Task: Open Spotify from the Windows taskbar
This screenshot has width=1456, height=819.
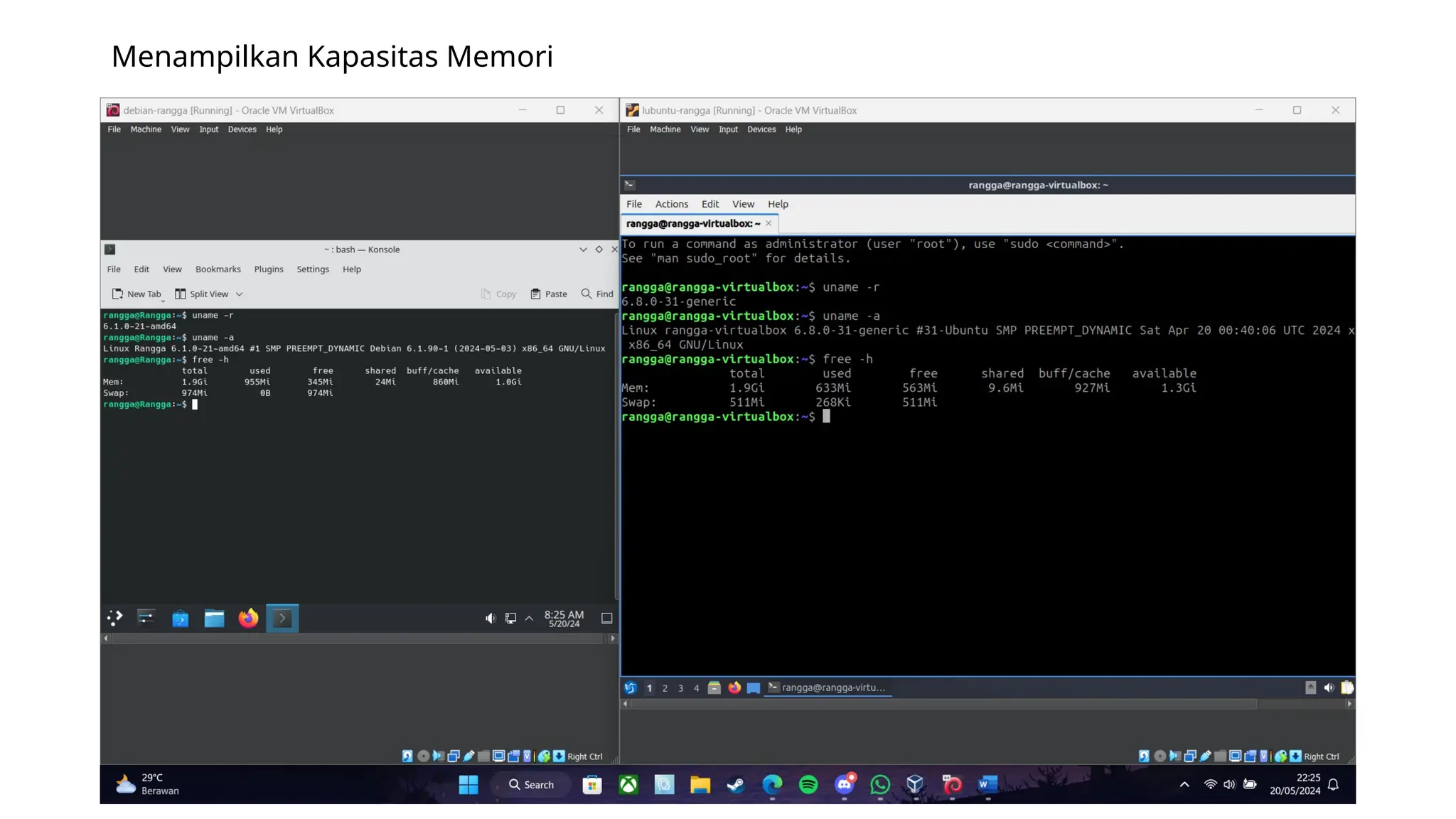Action: 808,785
